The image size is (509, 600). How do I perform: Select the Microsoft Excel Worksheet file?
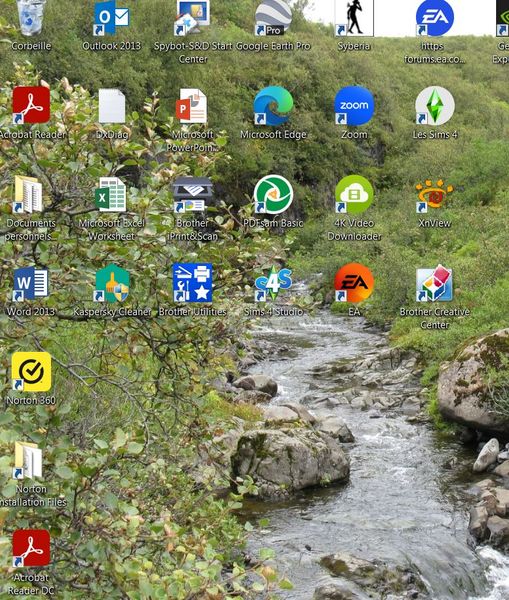coord(111,194)
